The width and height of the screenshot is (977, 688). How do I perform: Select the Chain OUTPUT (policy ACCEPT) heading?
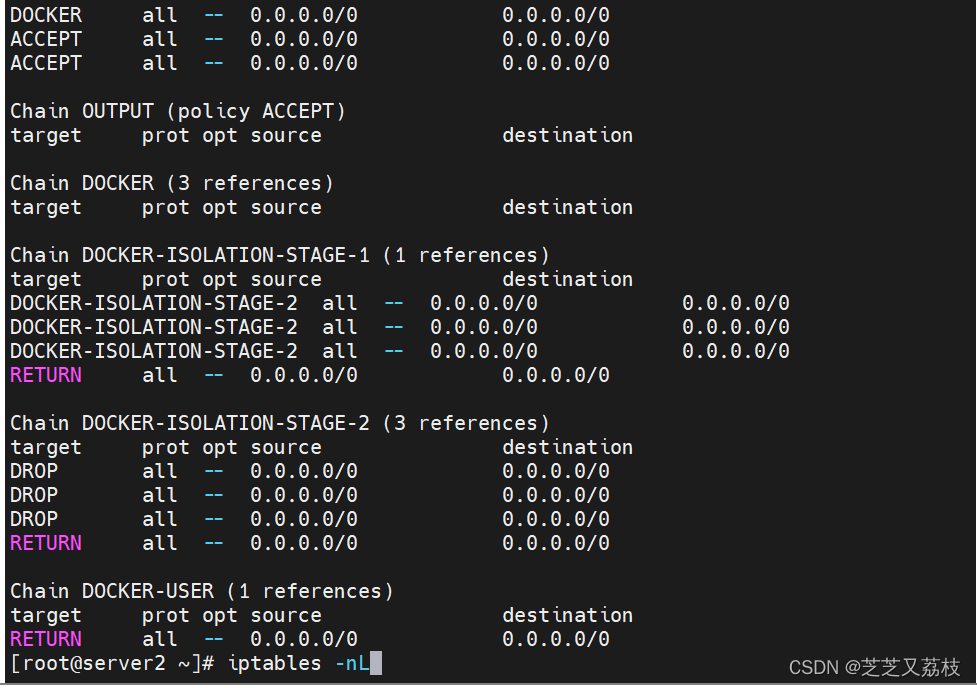[x=178, y=111]
